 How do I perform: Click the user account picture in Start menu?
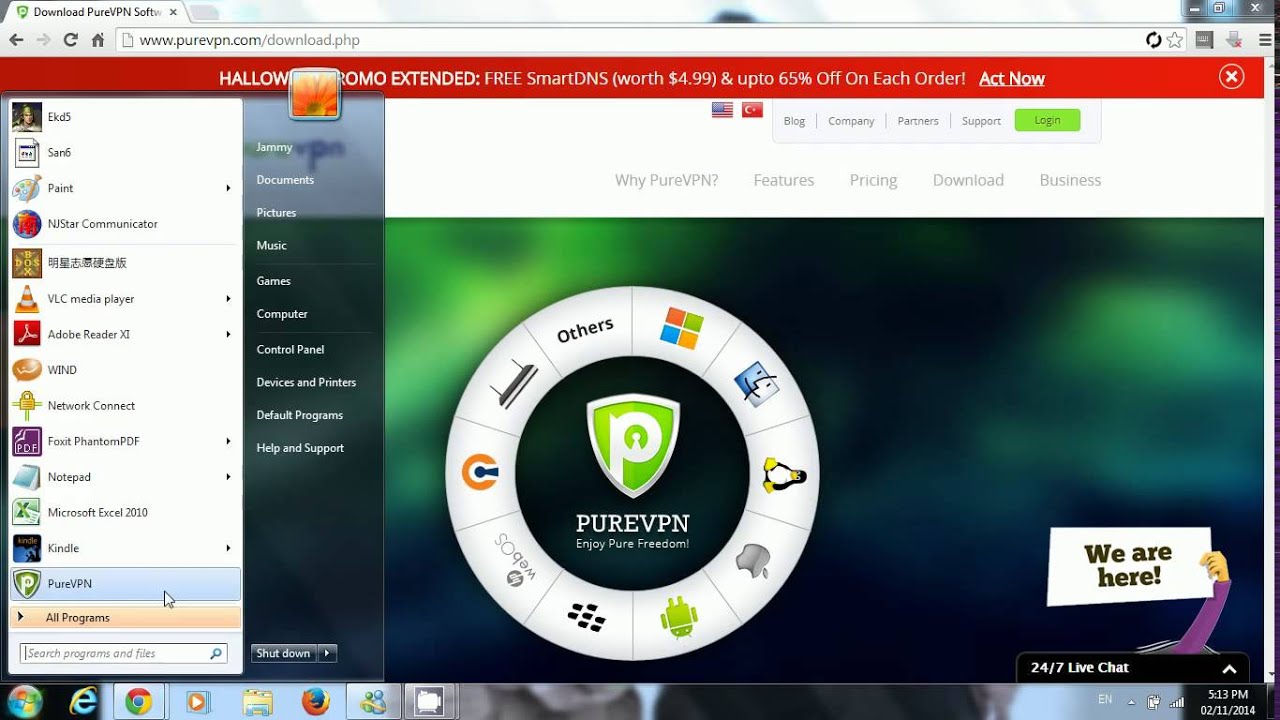tap(315, 93)
